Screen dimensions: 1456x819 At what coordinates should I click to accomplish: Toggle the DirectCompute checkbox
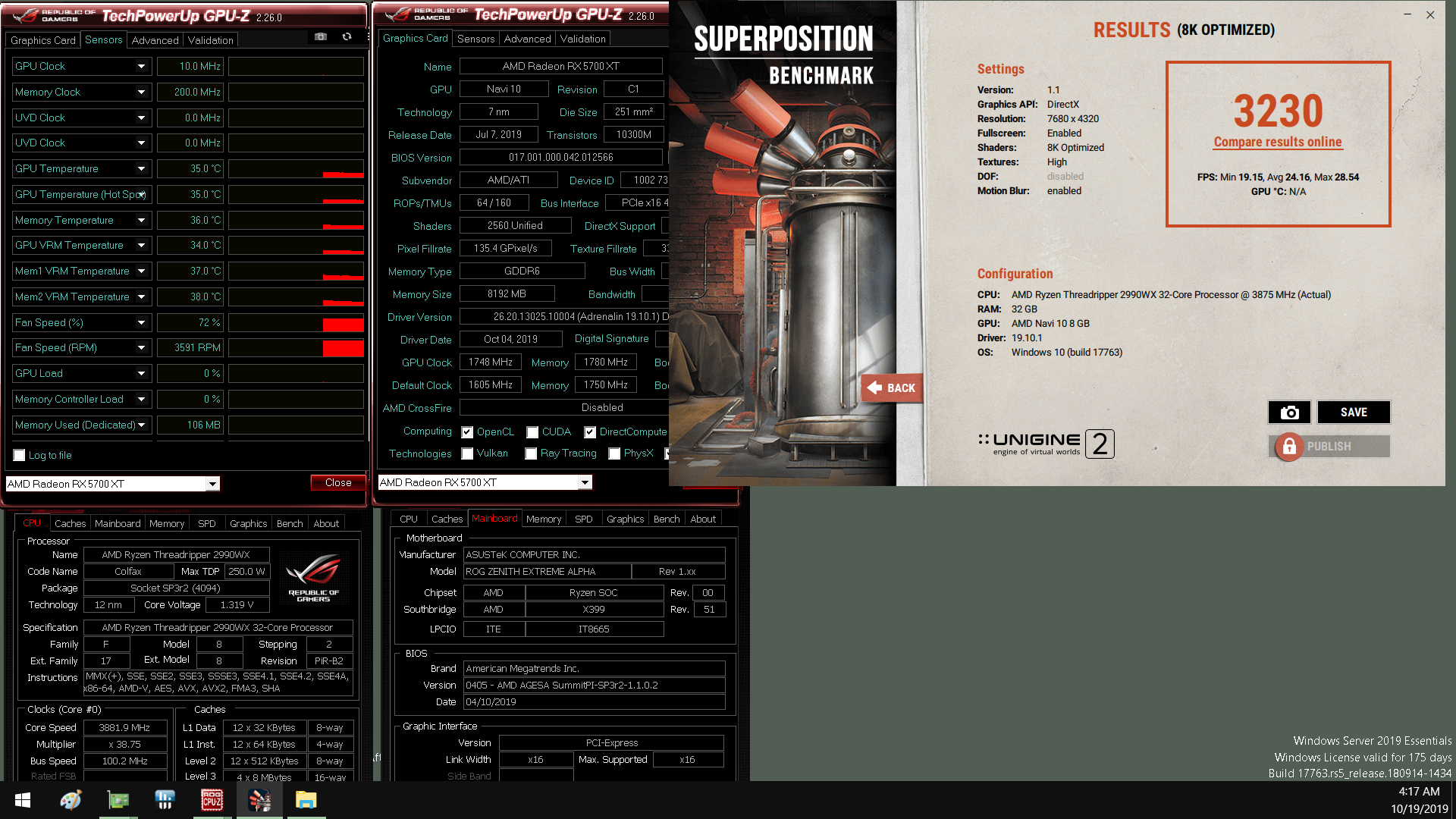pyautogui.click(x=590, y=432)
